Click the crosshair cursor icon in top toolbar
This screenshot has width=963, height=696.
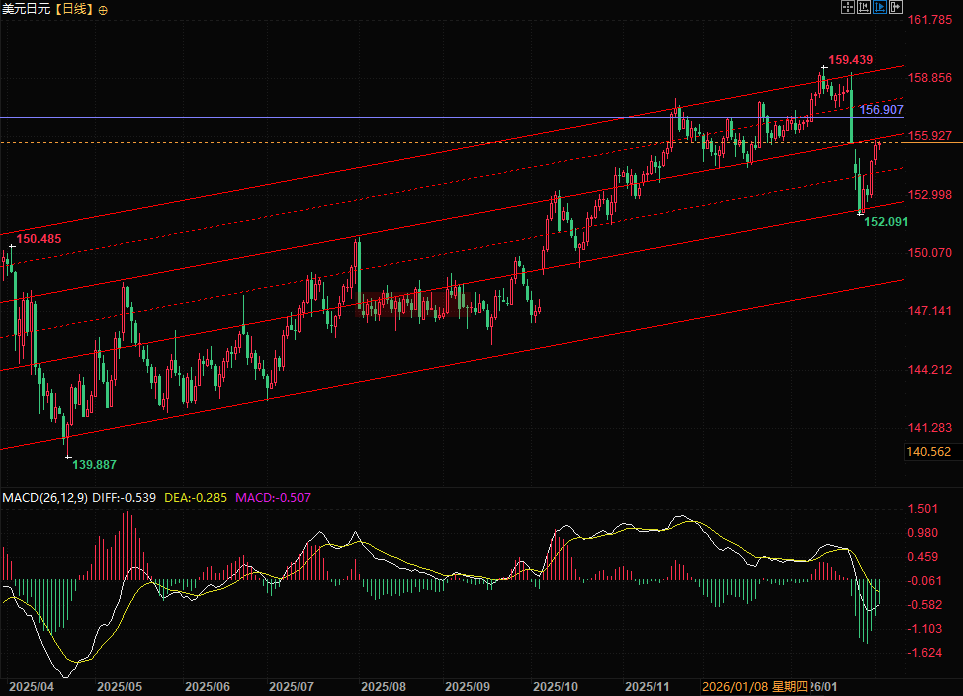[848, 7]
